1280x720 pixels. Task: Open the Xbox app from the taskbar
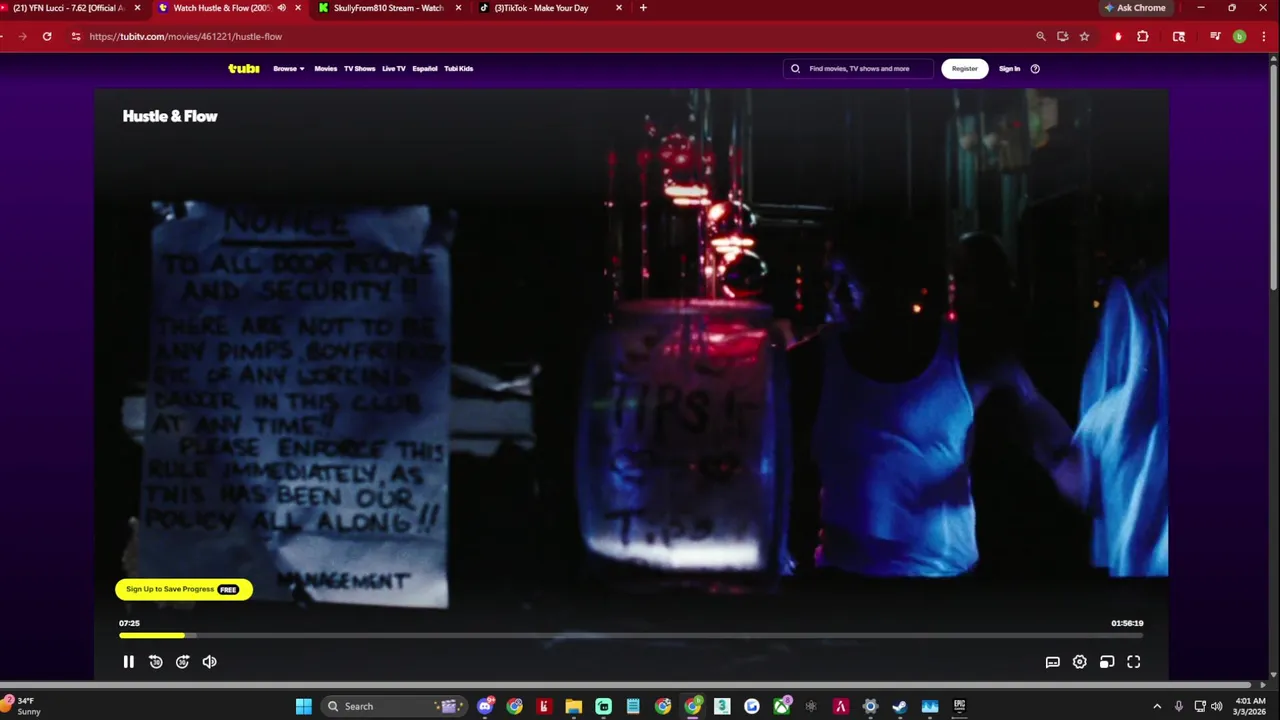click(782, 706)
